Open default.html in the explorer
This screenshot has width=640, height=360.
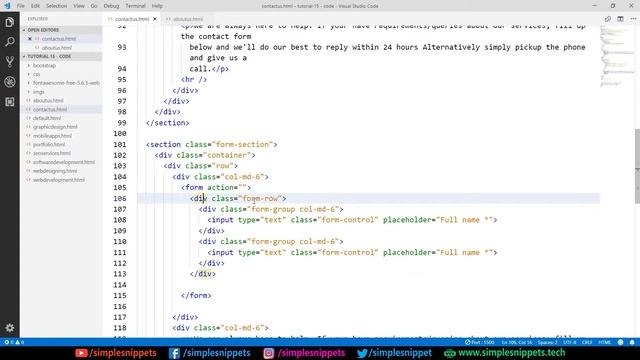[x=47, y=118]
